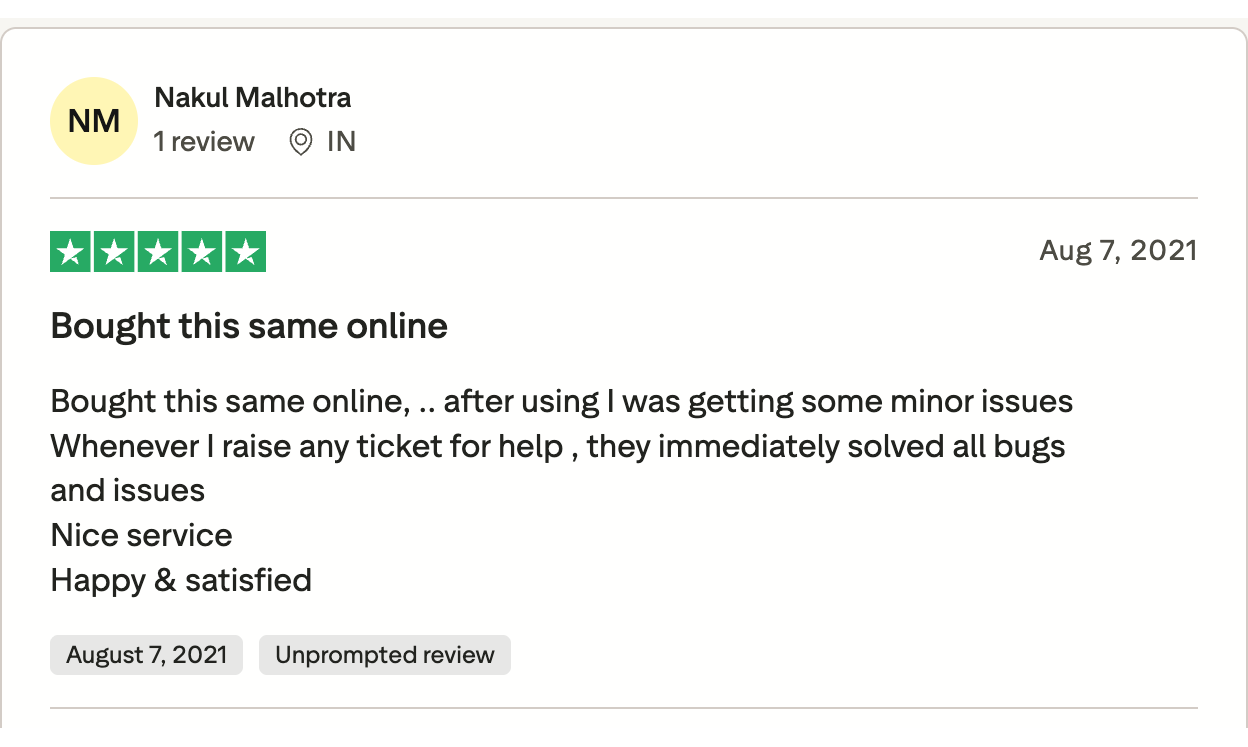The image size is (1248, 747).
Task: Click the 'Nice service' text line
Action: (141, 535)
